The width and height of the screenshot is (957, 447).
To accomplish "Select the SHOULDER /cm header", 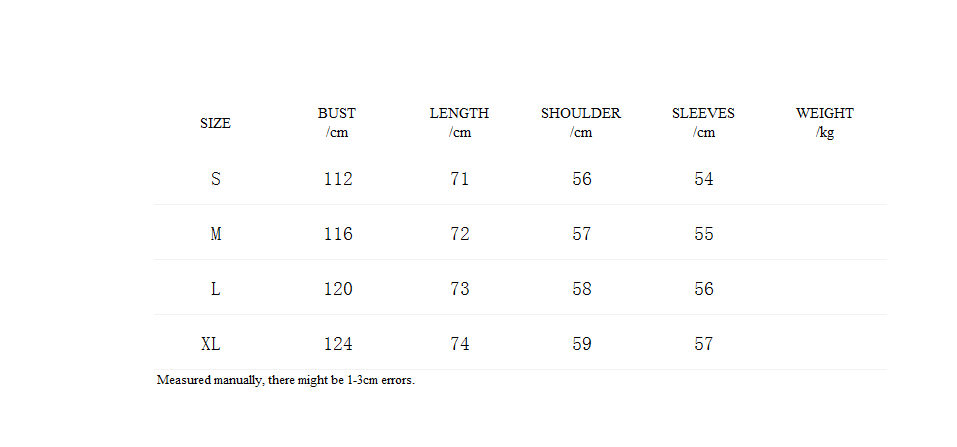I will click(581, 123).
